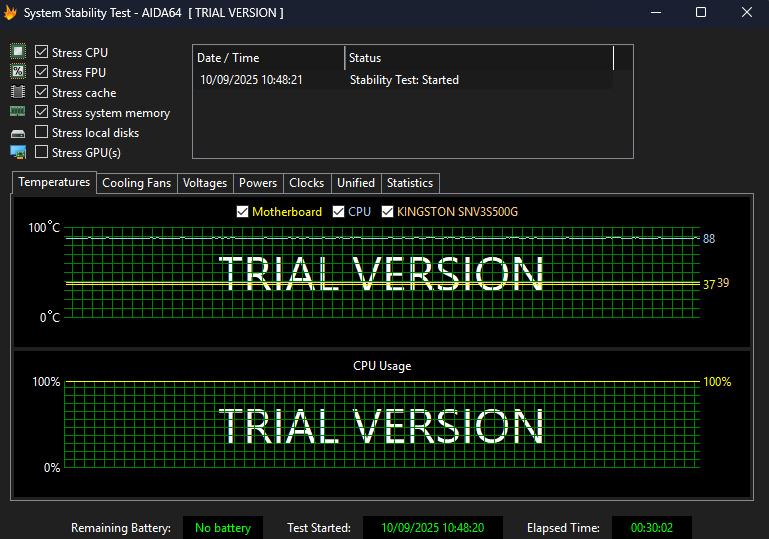Toggle the KINGSTON SNV3S500G graph checkbox
This screenshot has height=539, width=769.
click(387, 212)
